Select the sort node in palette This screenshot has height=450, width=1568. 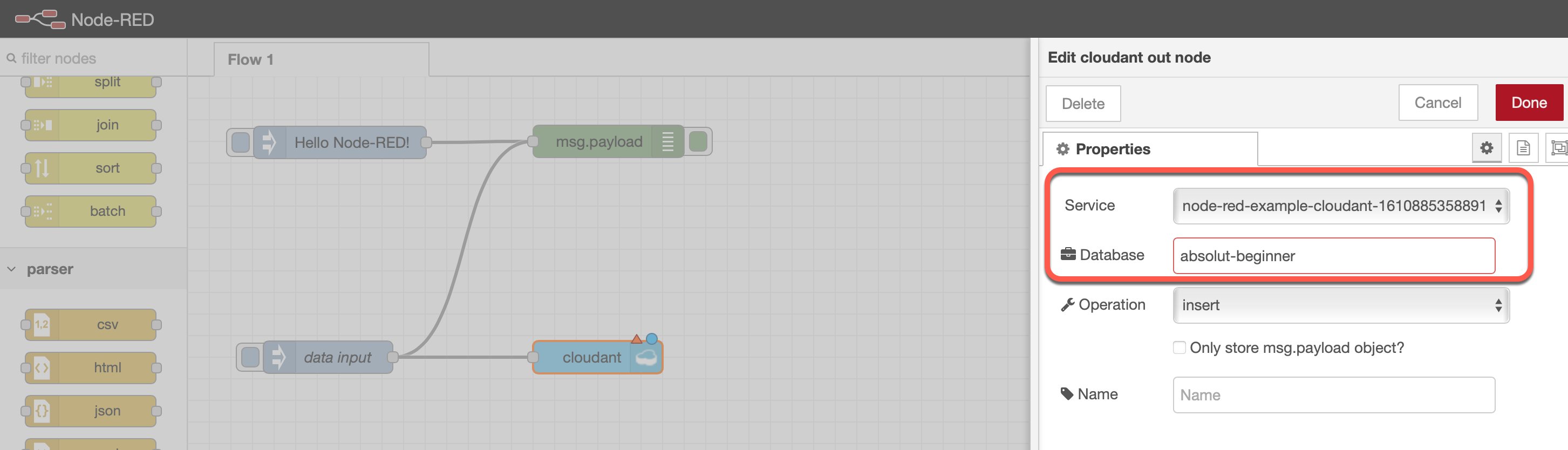coord(91,168)
